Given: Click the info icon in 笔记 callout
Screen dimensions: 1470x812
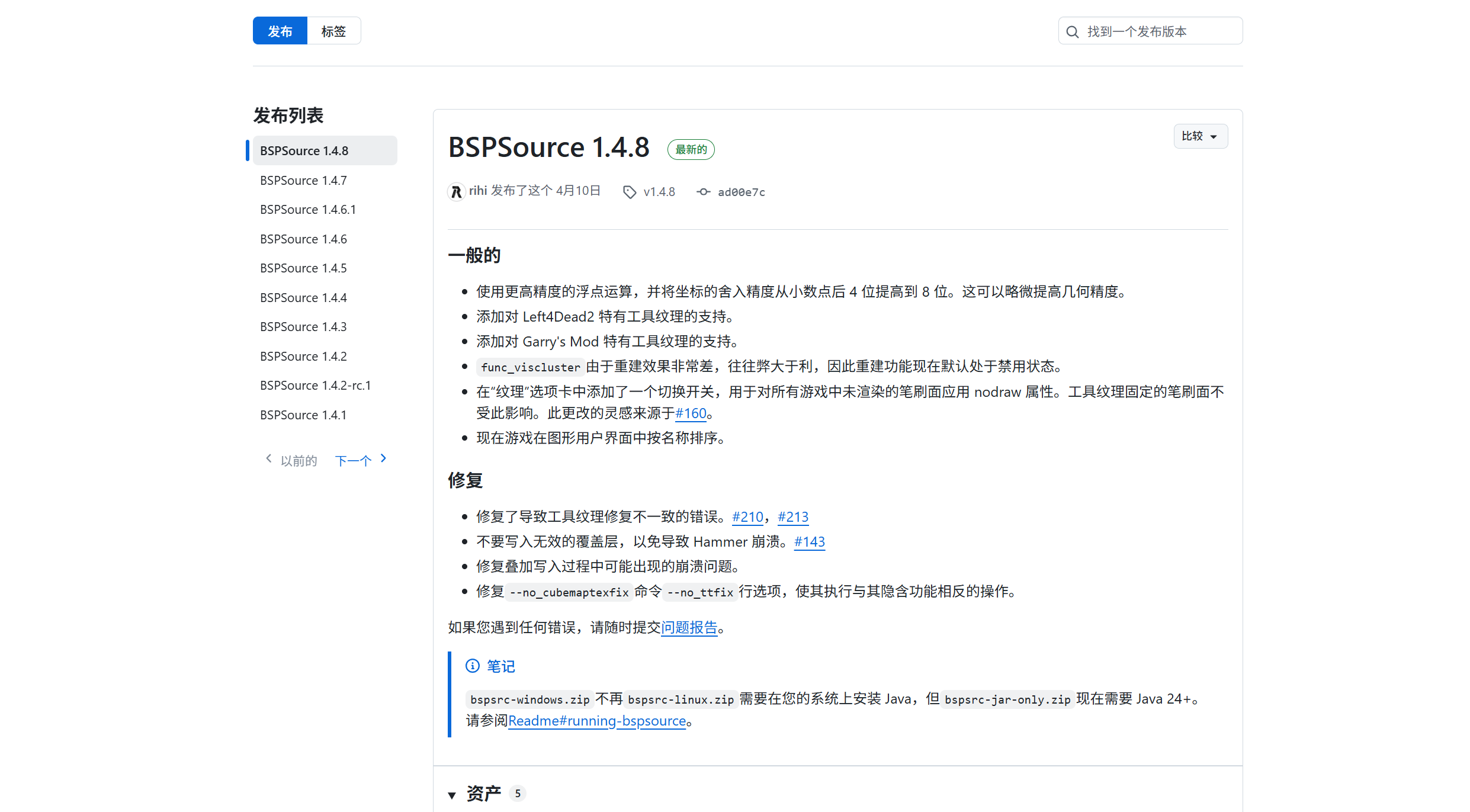Looking at the screenshot, I should (x=472, y=666).
